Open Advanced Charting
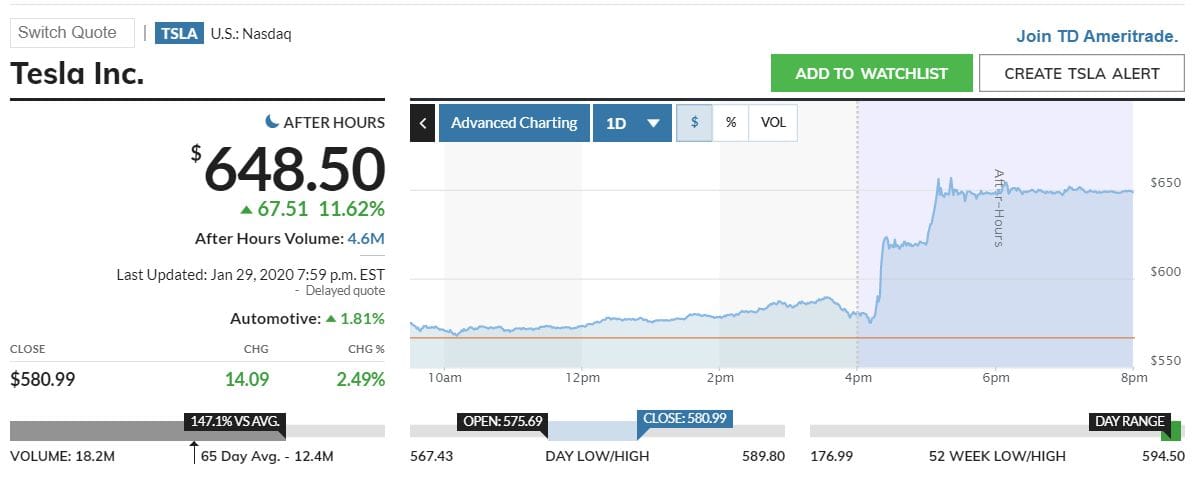 [x=514, y=123]
